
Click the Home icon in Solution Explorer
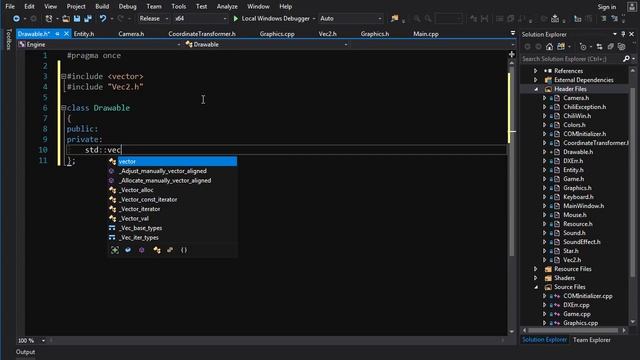tap(549, 47)
